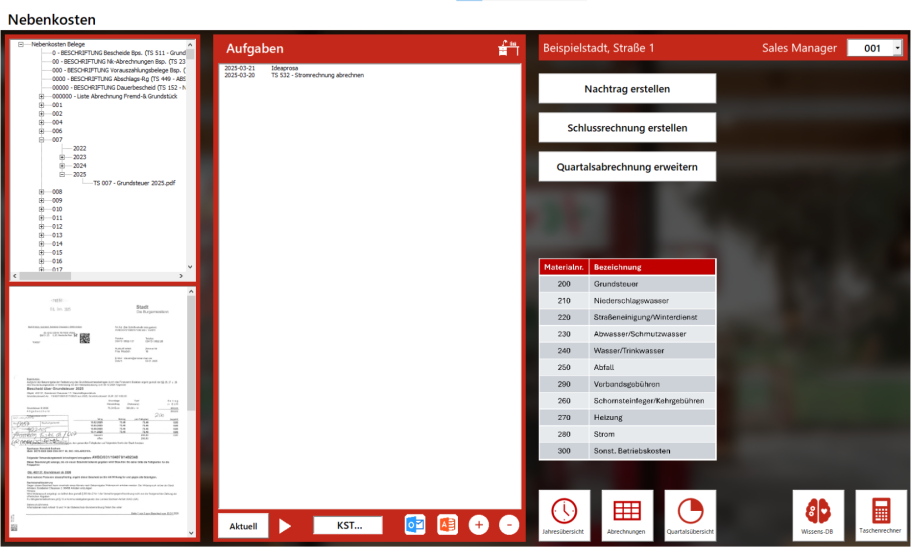Collapse the 007 folder in tree

(41, 140)
